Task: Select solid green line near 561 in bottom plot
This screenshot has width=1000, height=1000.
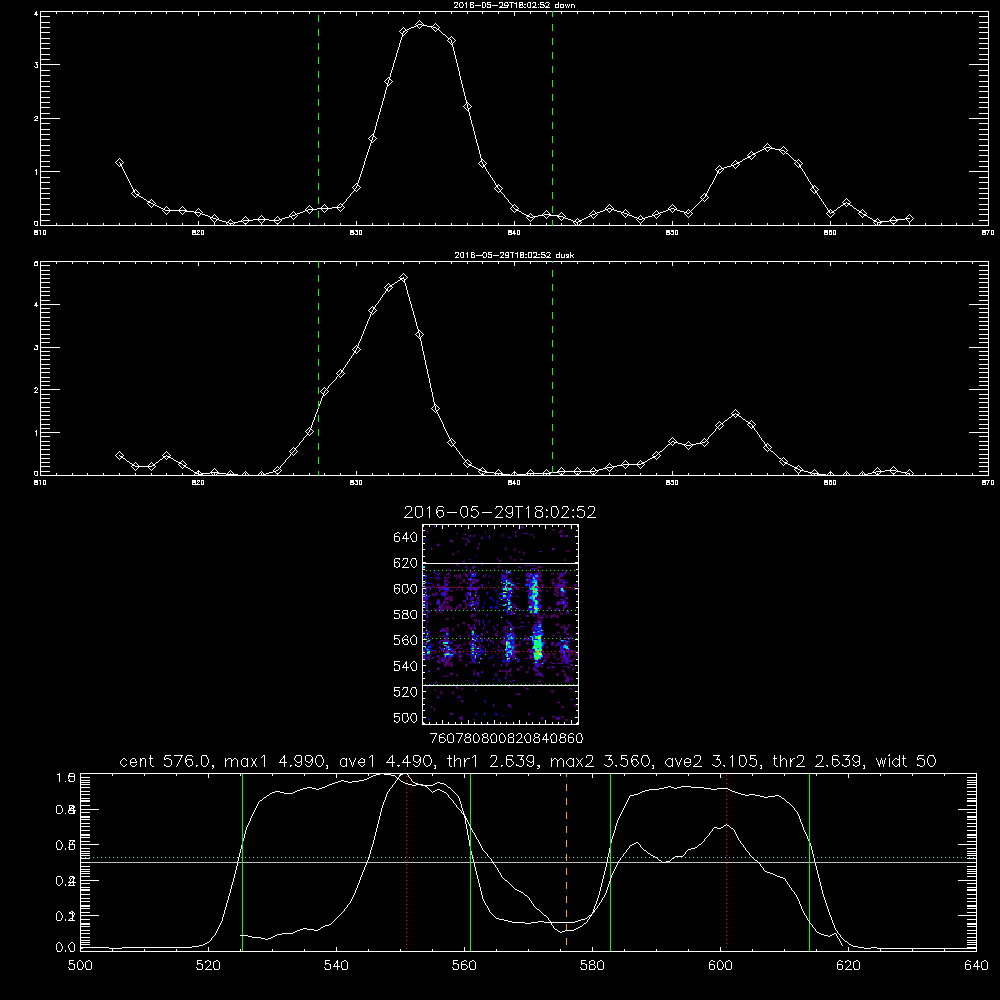Action: coord(471,861)
